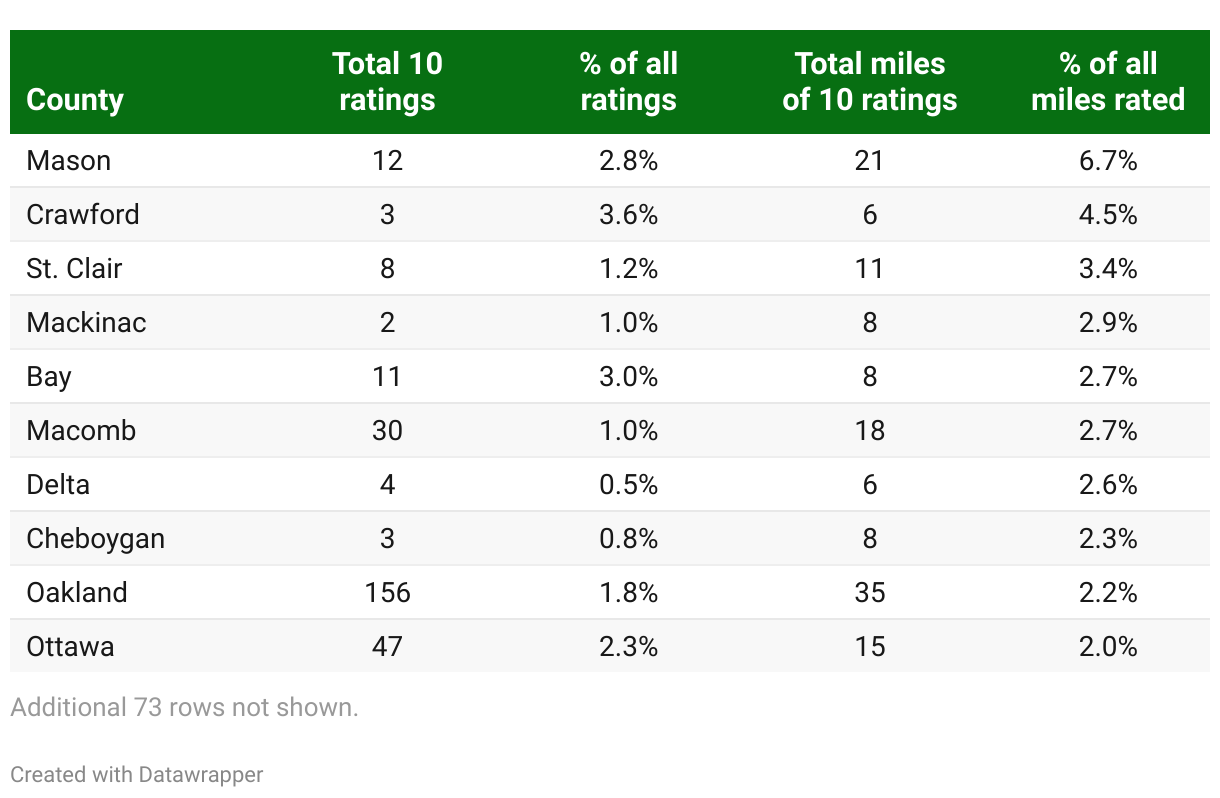Screen dimensions: 1220x798
Task: Select Crawford's 3.6% of all ratings cell
Action: pyautogui.click(x=628, y=214)
